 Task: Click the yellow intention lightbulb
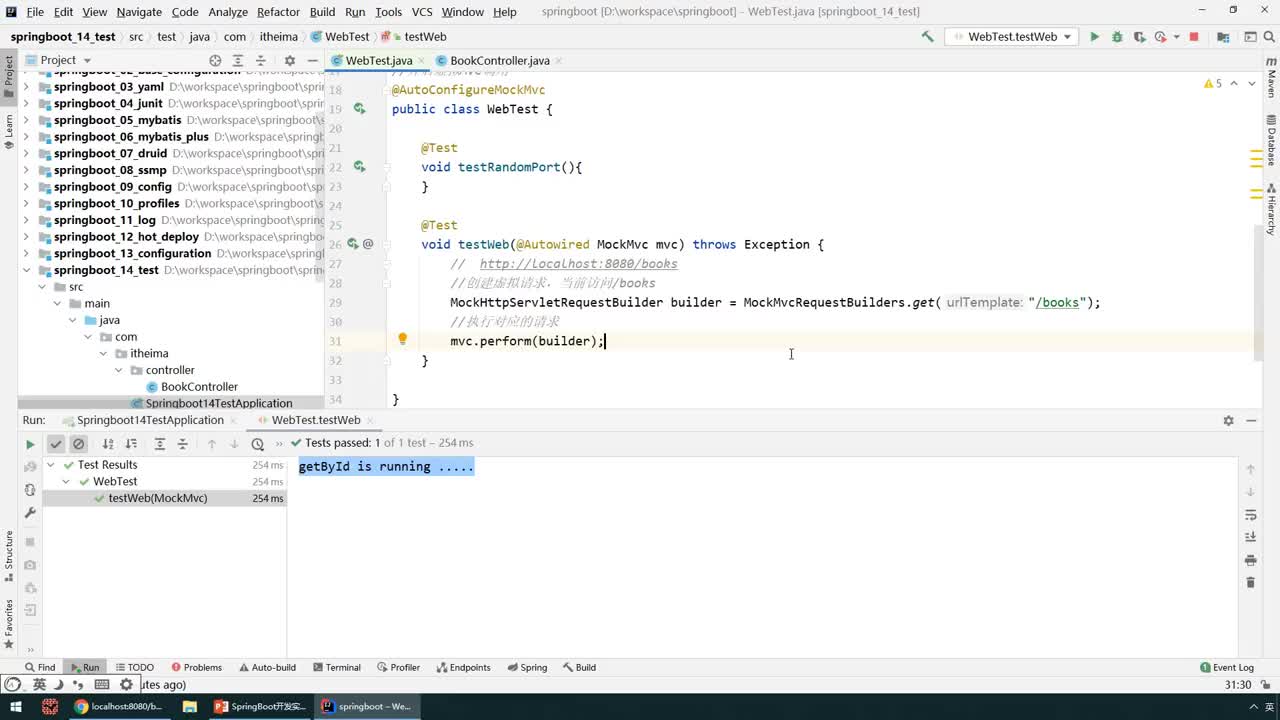pyautogui.click(x=402, y=340)
